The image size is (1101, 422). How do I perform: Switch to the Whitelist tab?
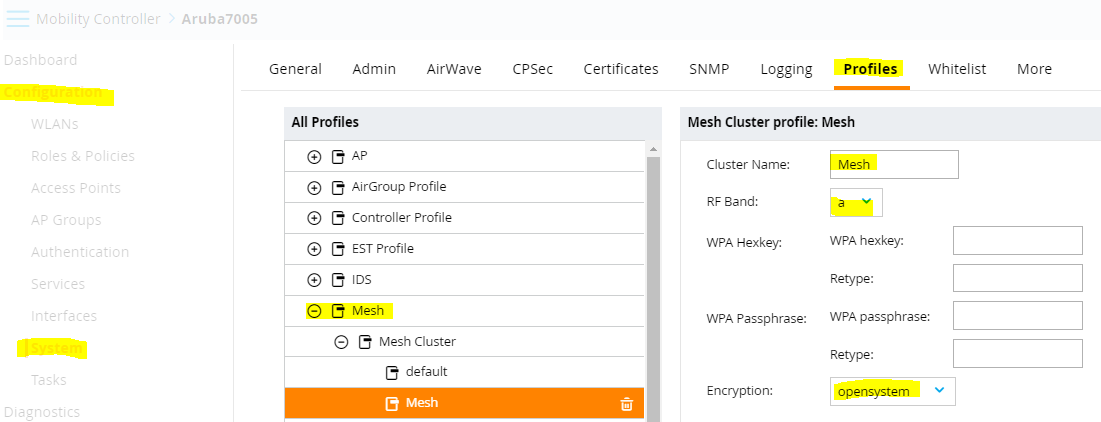click(956, 69)
